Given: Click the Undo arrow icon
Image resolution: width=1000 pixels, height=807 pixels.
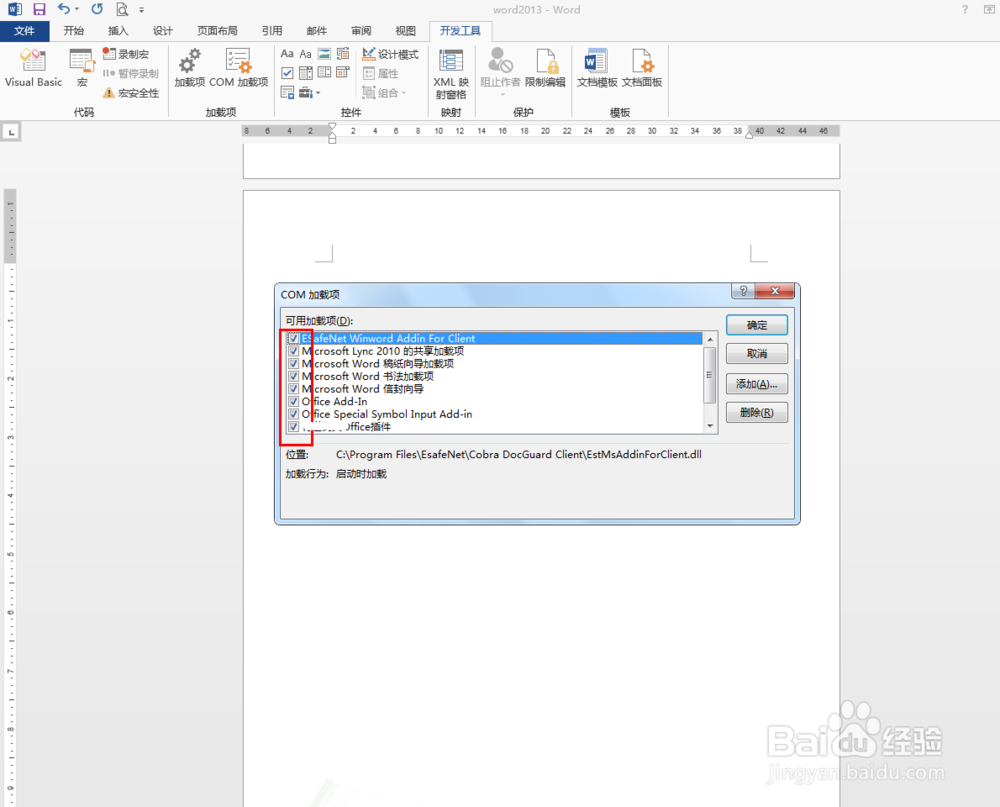Looking at the screenshot, I should pyautogui.click(x=63, y=9).
